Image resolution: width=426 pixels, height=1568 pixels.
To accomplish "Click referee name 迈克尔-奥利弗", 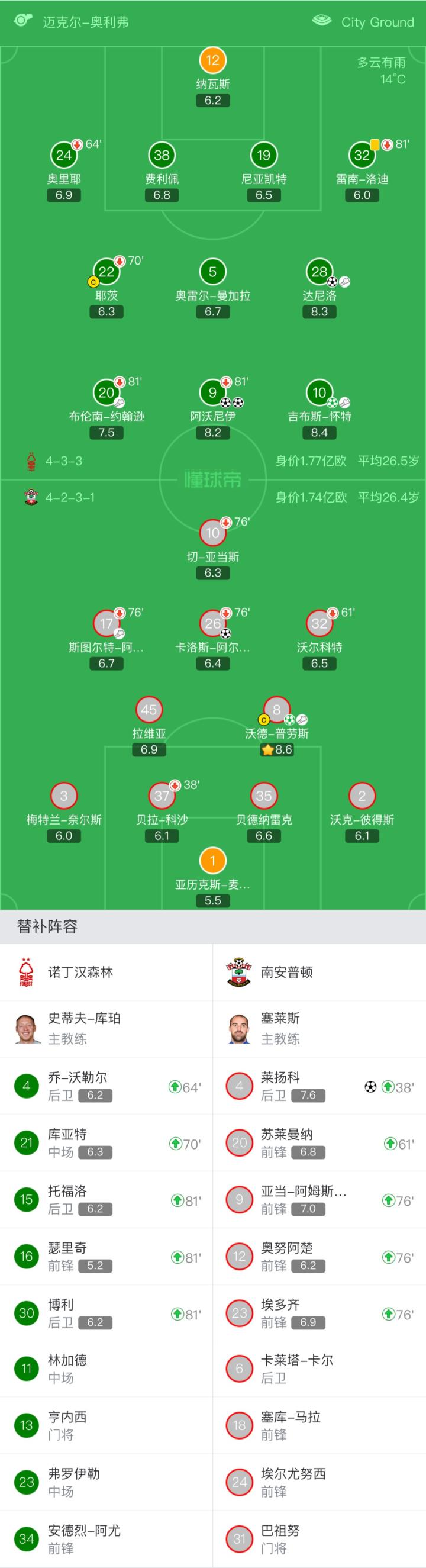I will click(85, 22).
